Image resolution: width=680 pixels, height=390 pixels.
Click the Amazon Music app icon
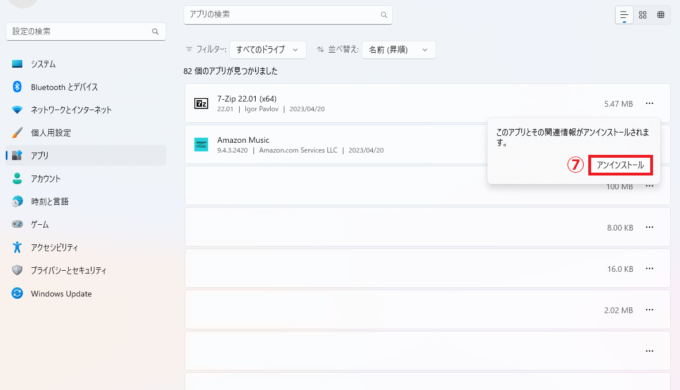pos(201,144)
